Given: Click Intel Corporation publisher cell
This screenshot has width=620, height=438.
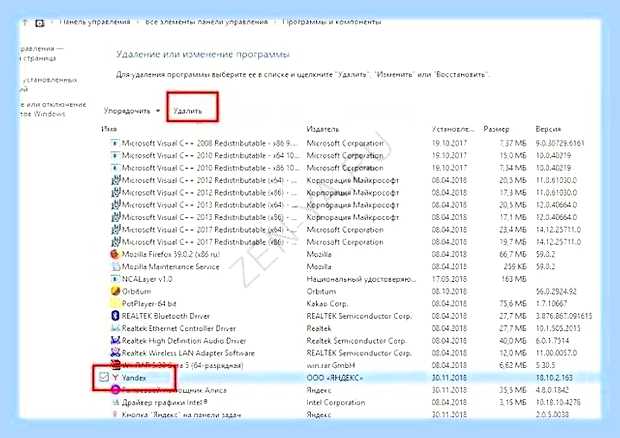Looking at the screenshot, I should (336, 402).
